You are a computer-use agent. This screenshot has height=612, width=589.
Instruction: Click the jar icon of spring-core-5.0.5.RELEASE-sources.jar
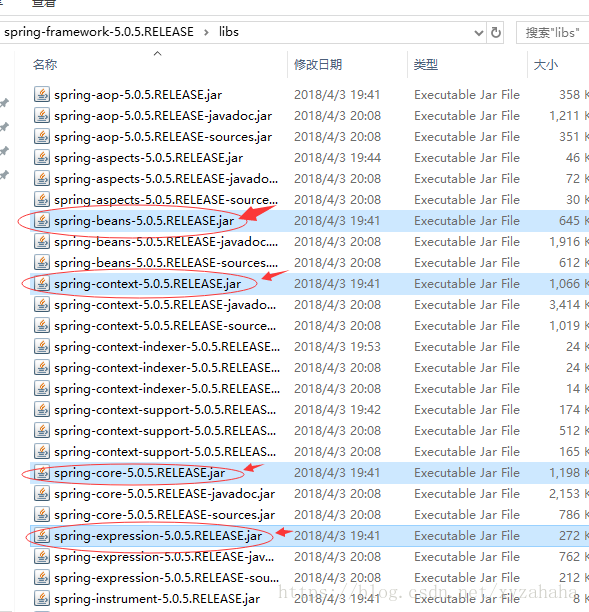click(x=42, y=515)
